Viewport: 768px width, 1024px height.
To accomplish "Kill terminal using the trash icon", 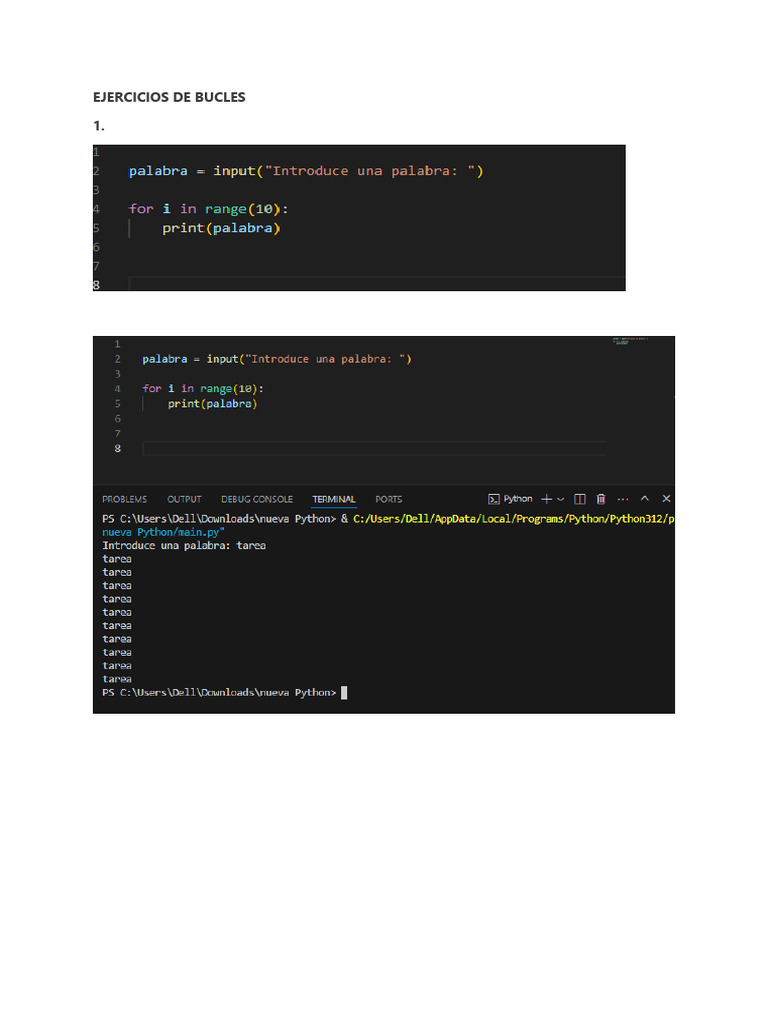I will (601, 499).
